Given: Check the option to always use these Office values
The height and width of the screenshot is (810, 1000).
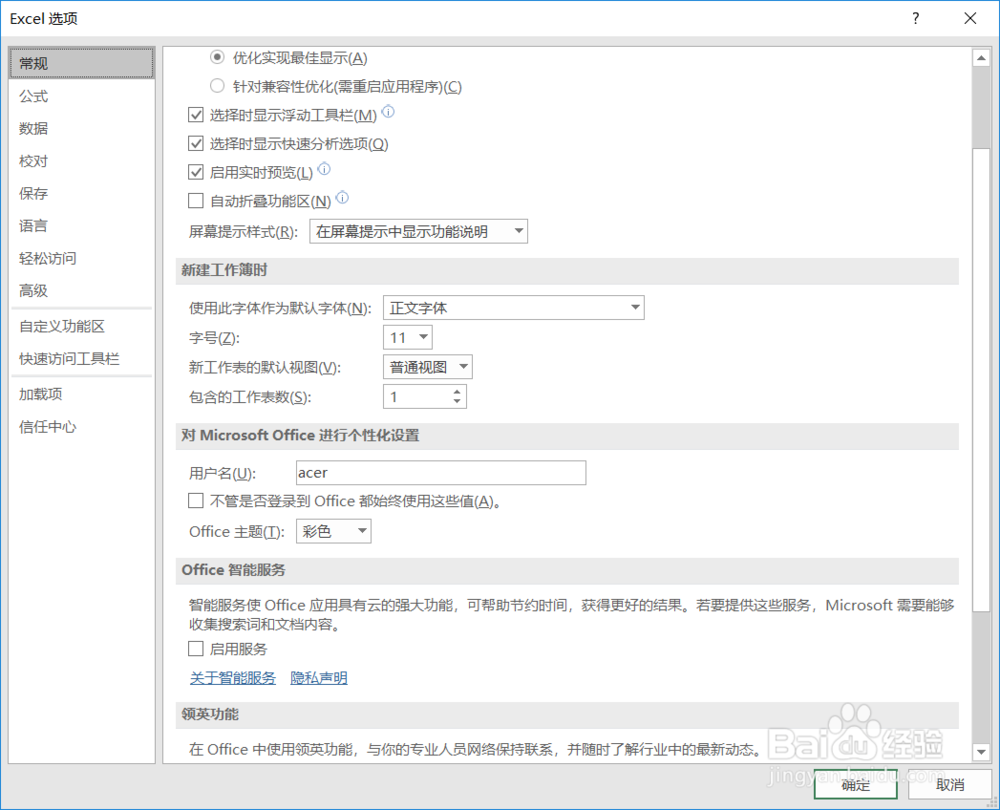Looking at the screenshot, I should (196, 500).
